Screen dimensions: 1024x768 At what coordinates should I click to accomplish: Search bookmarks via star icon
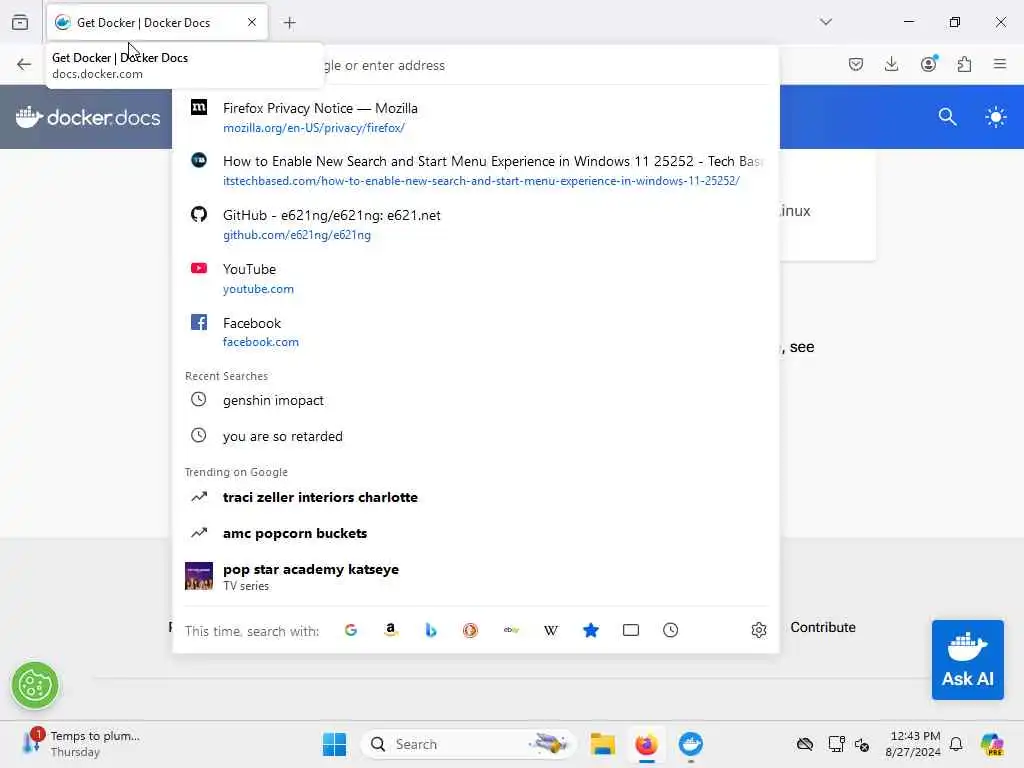(590, 630)
